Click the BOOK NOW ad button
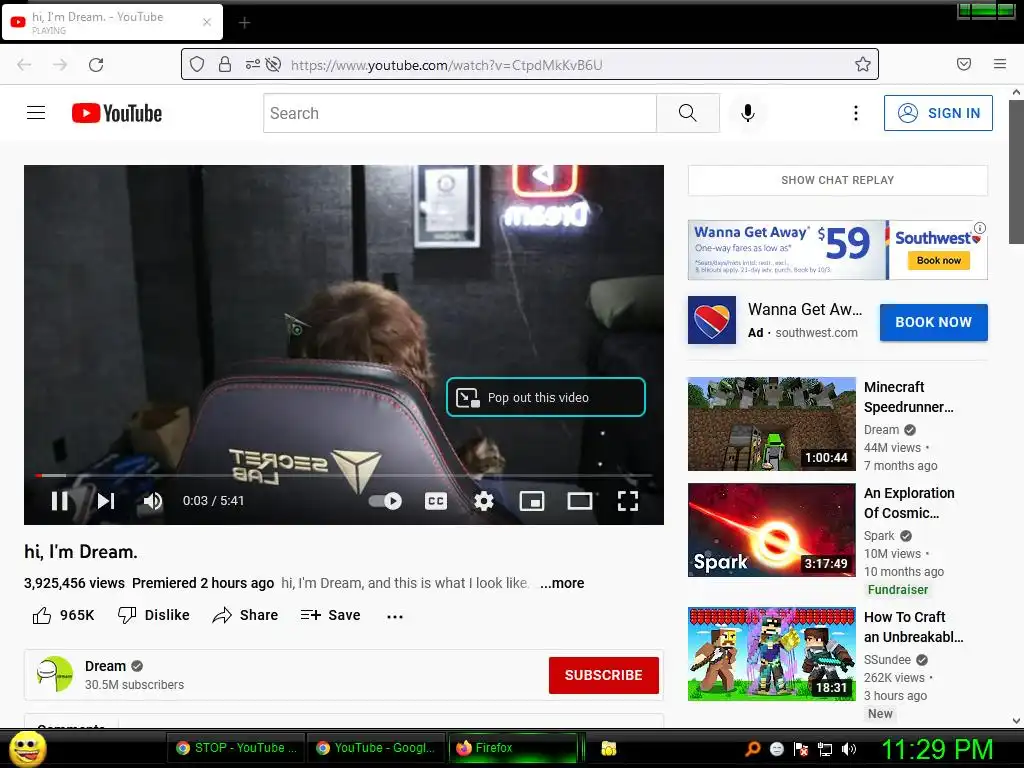The width and height of the screenshot is (1024, 768). pos(933,322)
